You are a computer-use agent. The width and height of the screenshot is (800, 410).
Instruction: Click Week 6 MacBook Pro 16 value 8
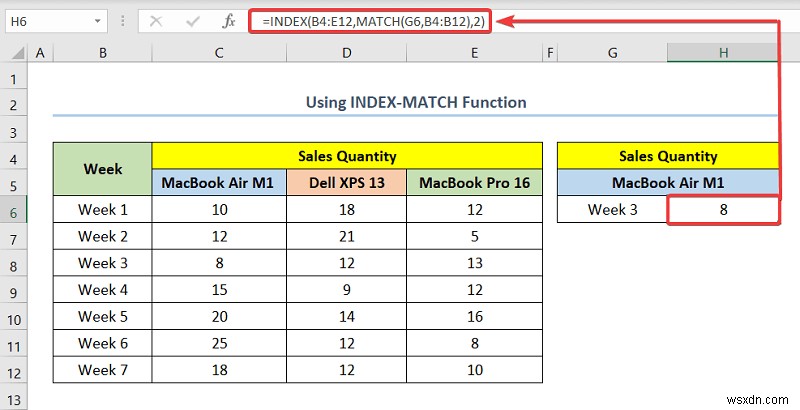tap(474, 343)
